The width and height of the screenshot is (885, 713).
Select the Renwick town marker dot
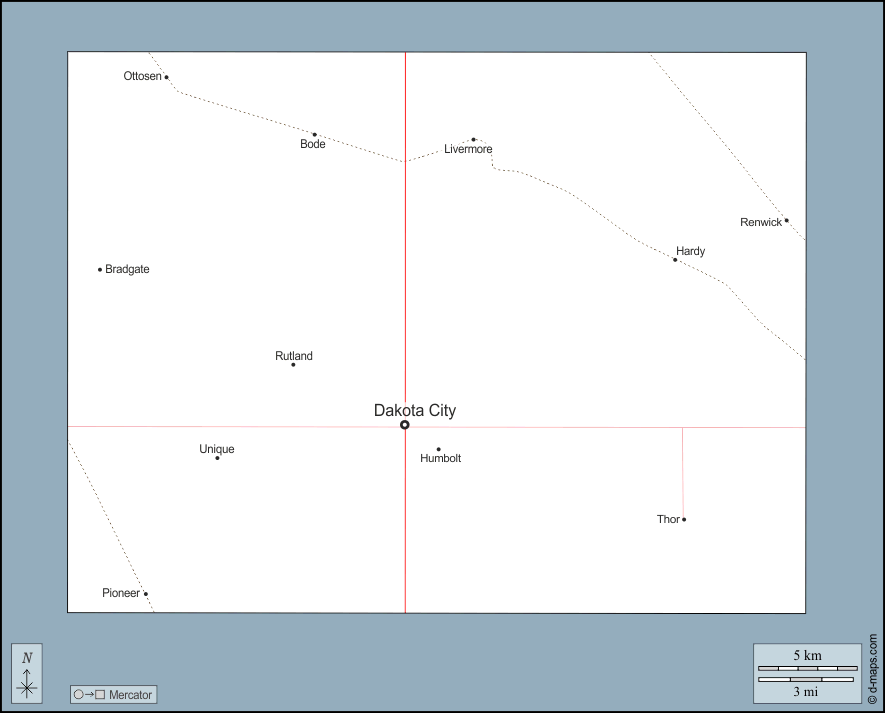point(786,221)
